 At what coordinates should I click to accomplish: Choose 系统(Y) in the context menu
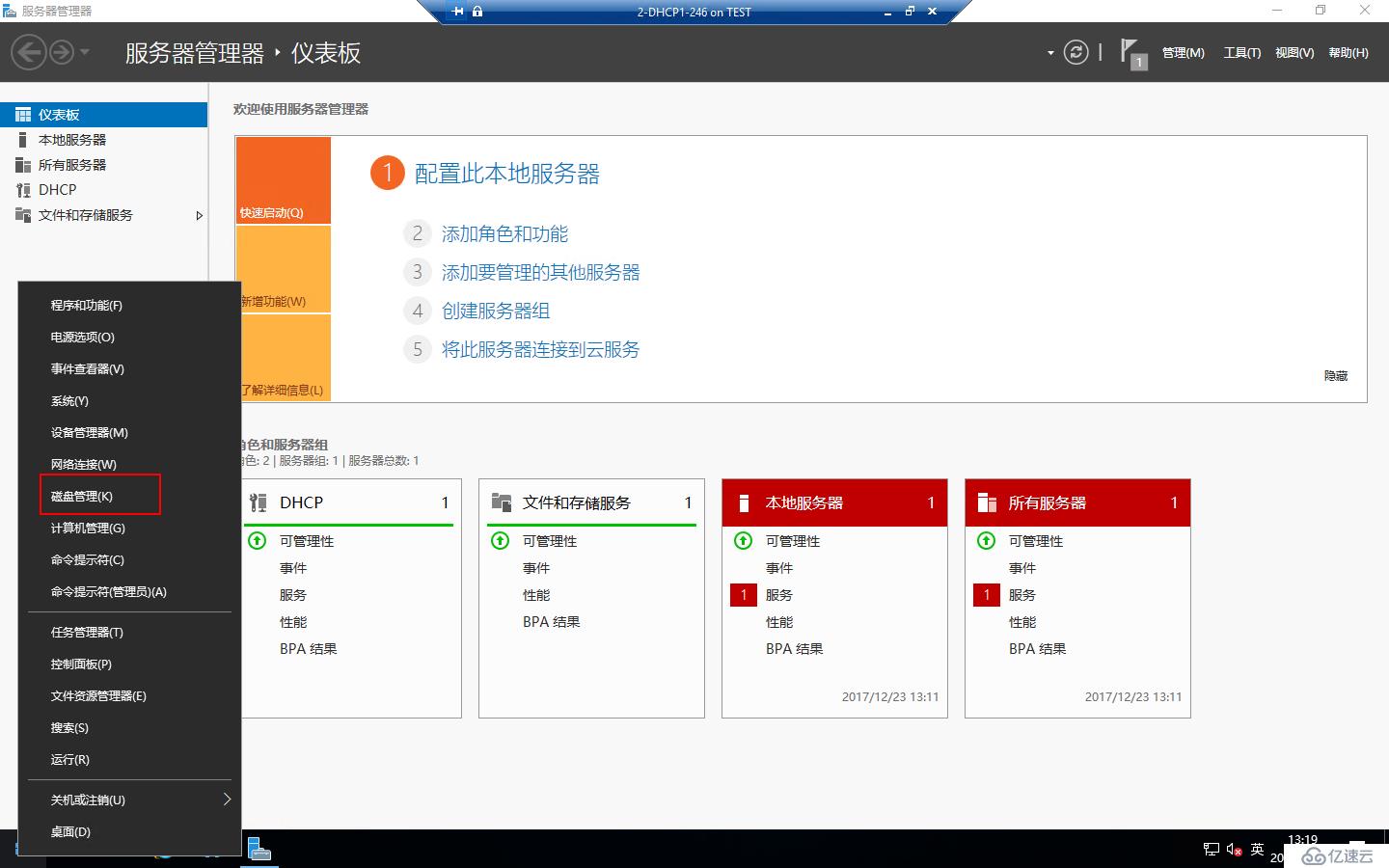coord(129,401)
